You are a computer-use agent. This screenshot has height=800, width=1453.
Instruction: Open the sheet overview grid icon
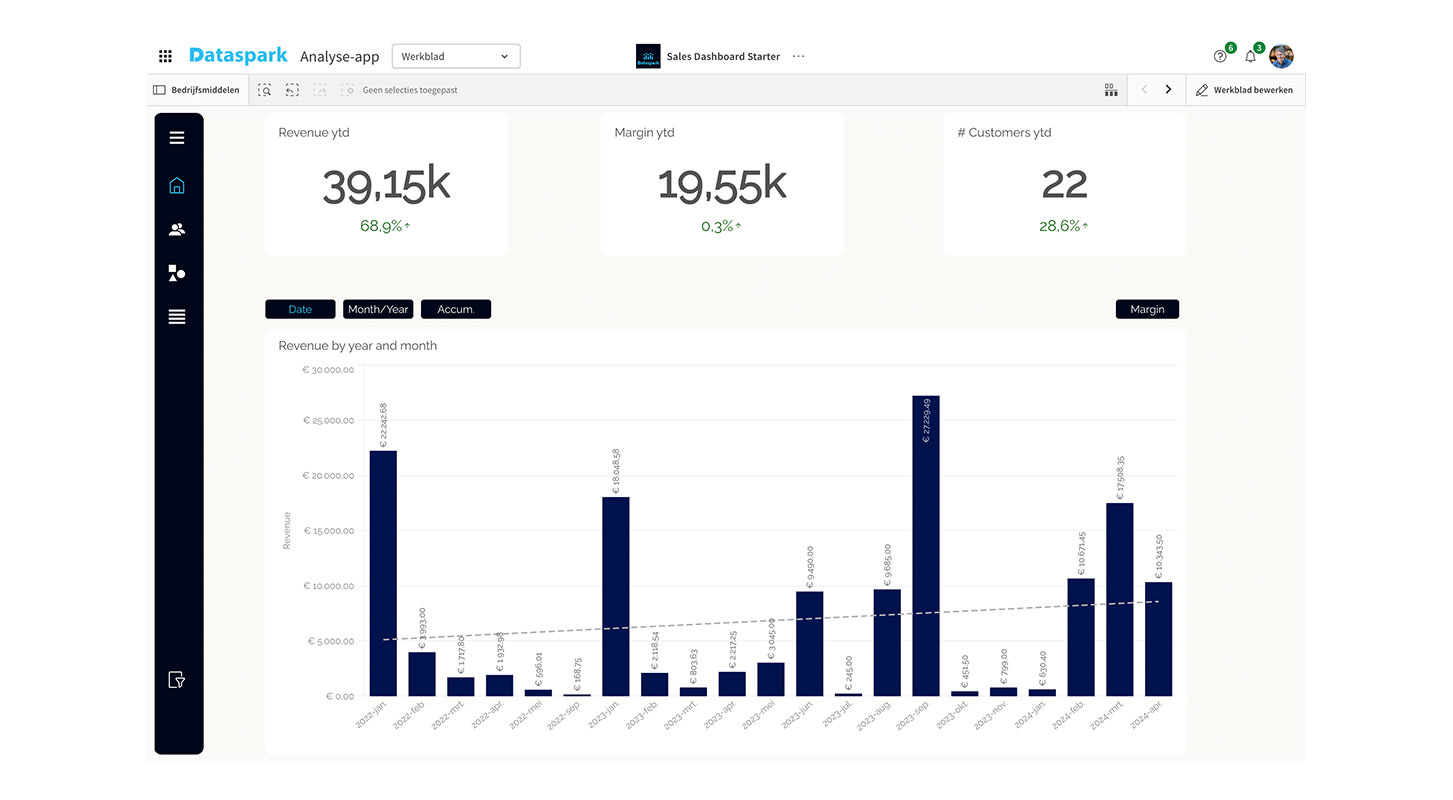[x=1111, y=89]
